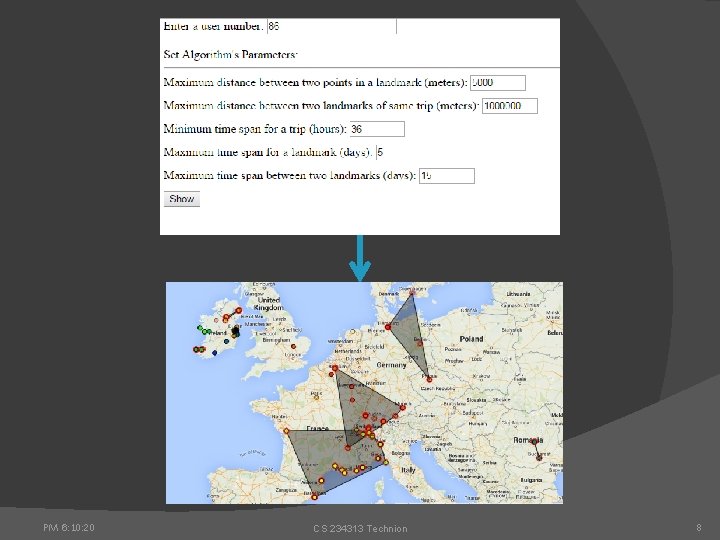Screen dimensions: 720x540
Task: Click the lower Bucharest marker in Romania
Action: [539, 457]
